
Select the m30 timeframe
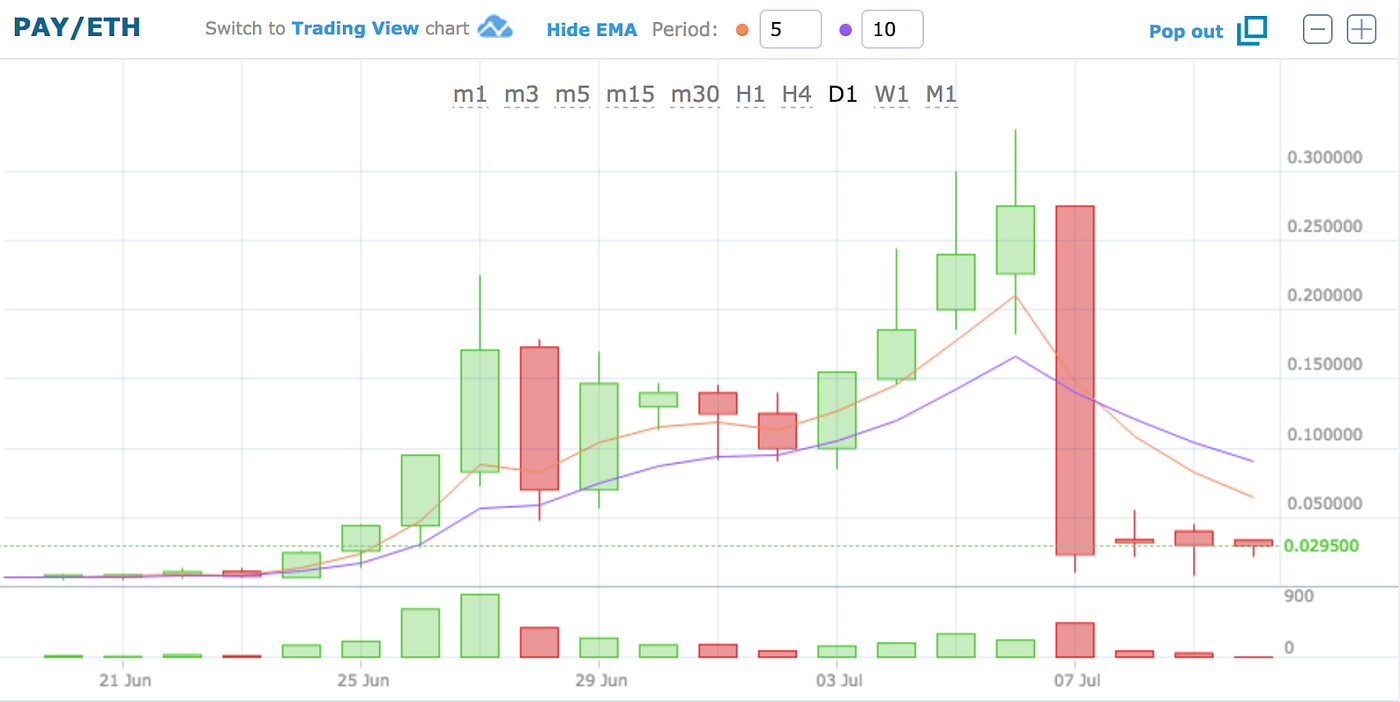pyautogui.click(x=694, y=95)
